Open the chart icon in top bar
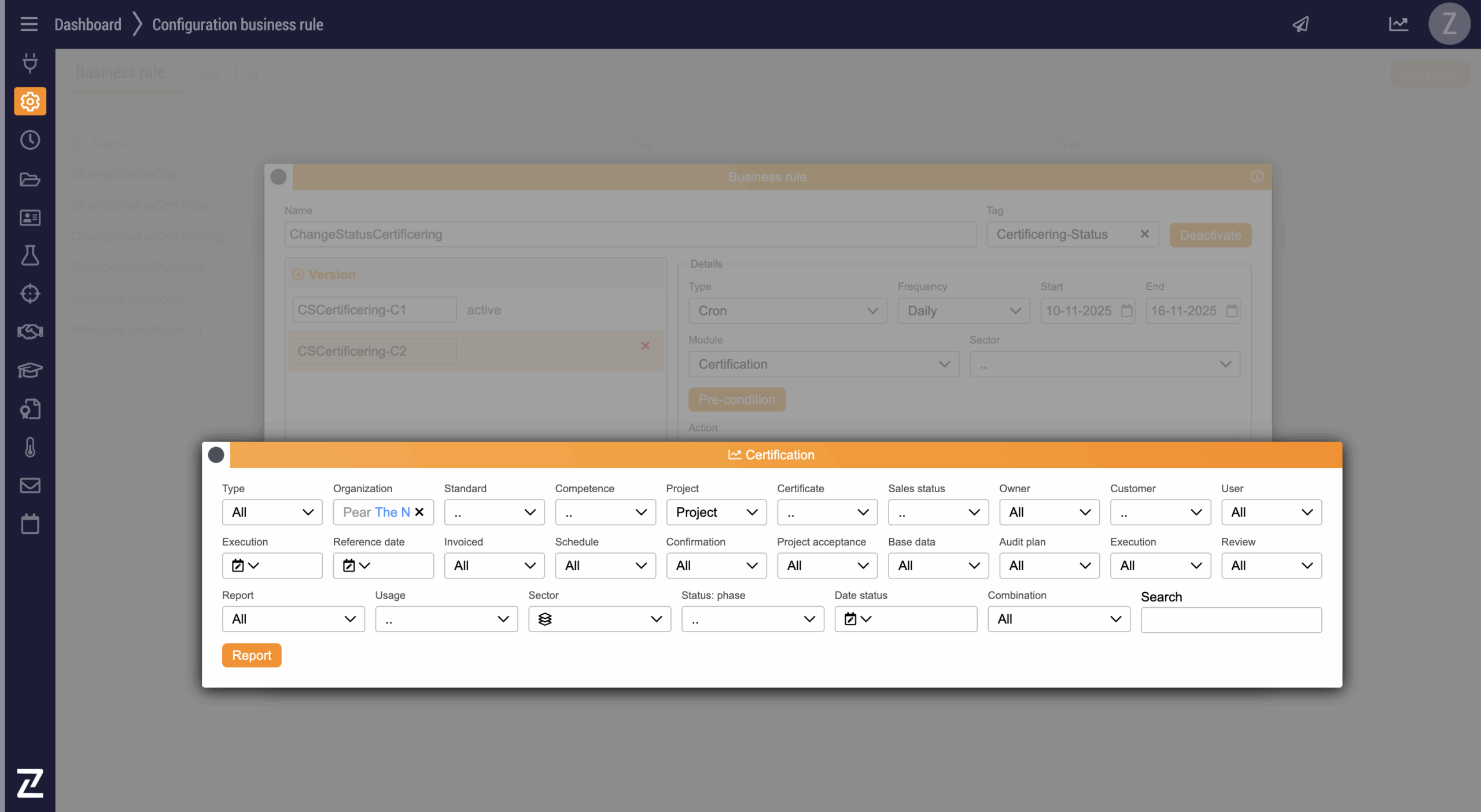Image resolution: width=1481 pixels, height=812 pixels. (x=1398, y=24)
